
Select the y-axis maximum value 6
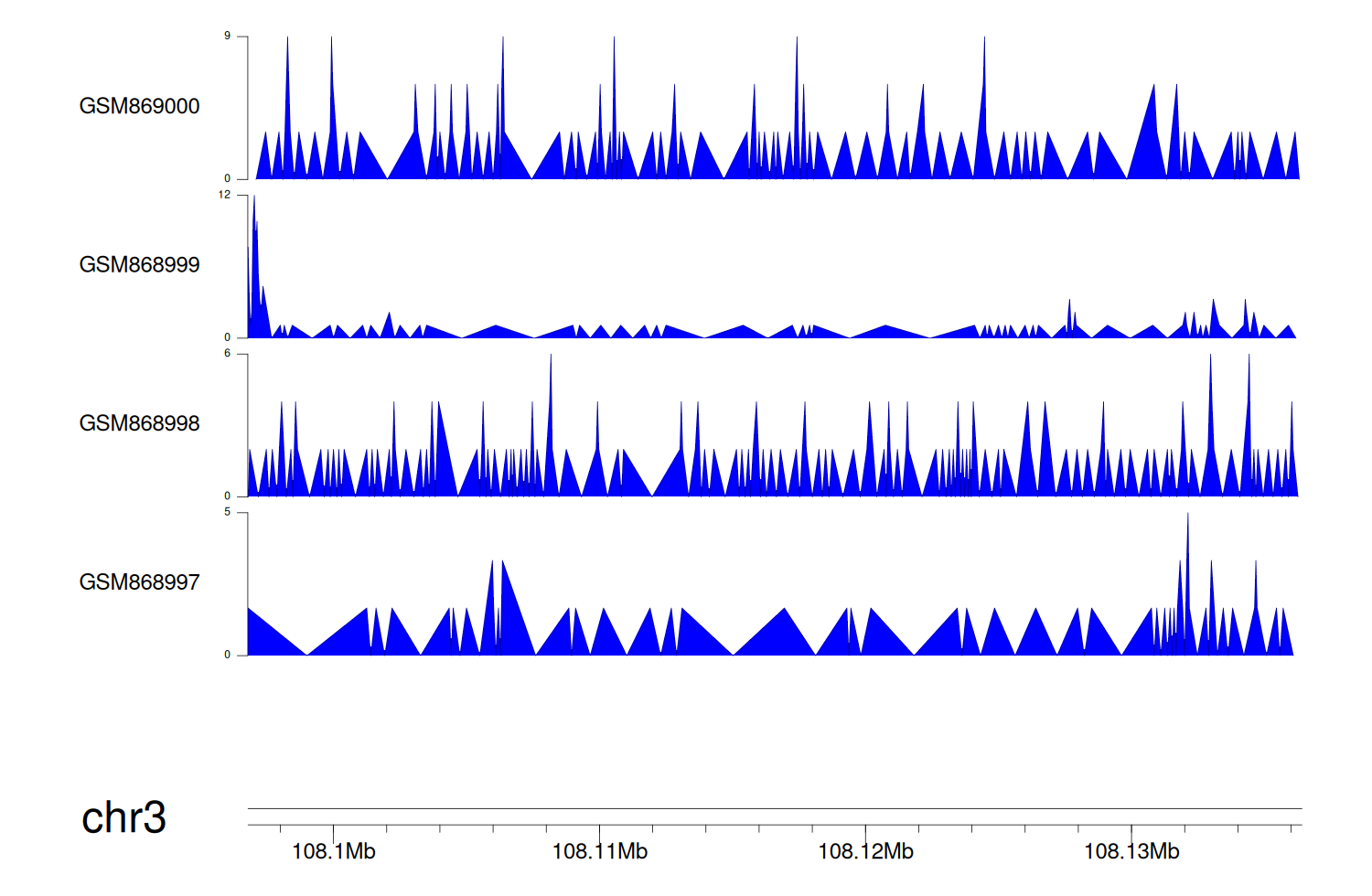227,354
